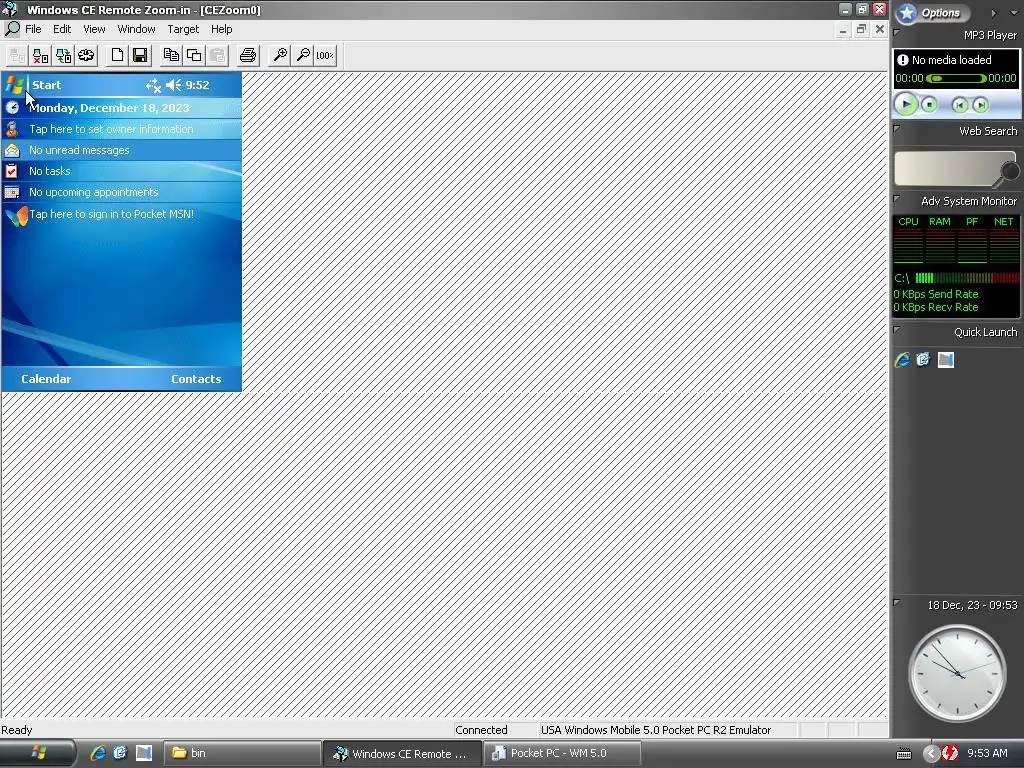The height and width of the screenshot is (768, 1024).
Task: Collapse the Quick Launch panel corner toggle
Action: point(897,329)
